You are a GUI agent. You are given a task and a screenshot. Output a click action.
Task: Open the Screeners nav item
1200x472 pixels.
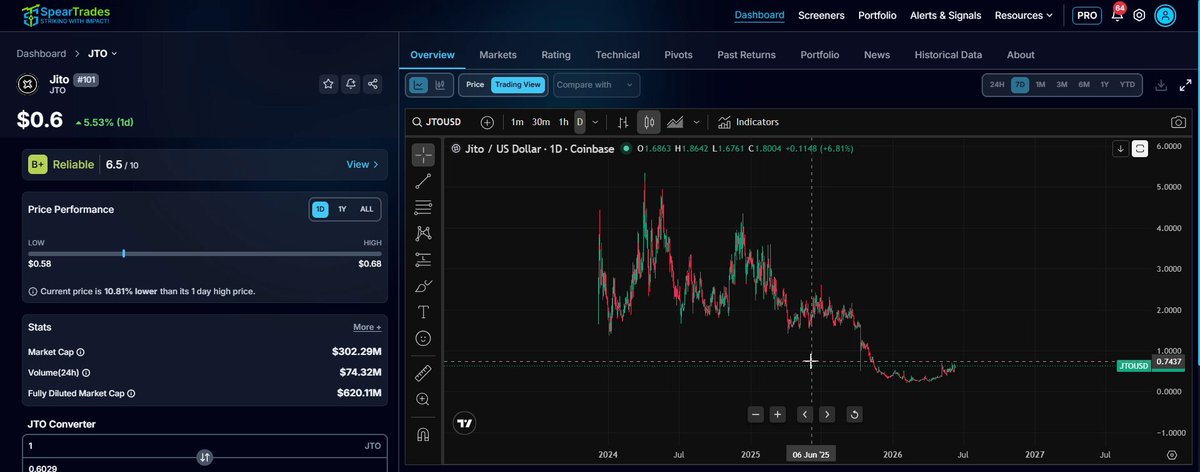click(821, 15)
